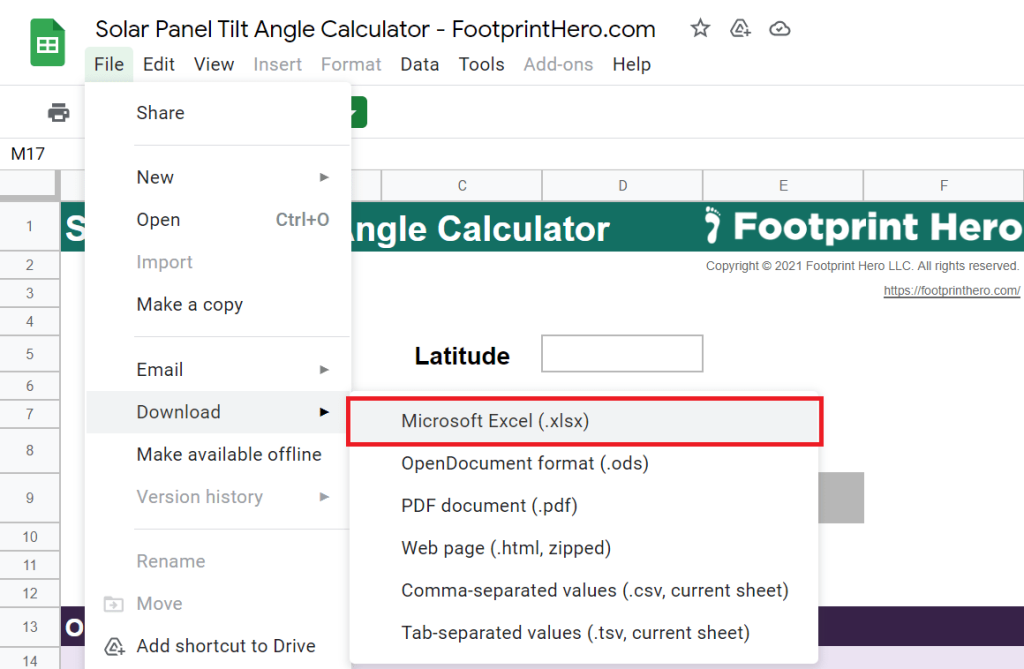Click the Latitude label

[x=462, y=355]
